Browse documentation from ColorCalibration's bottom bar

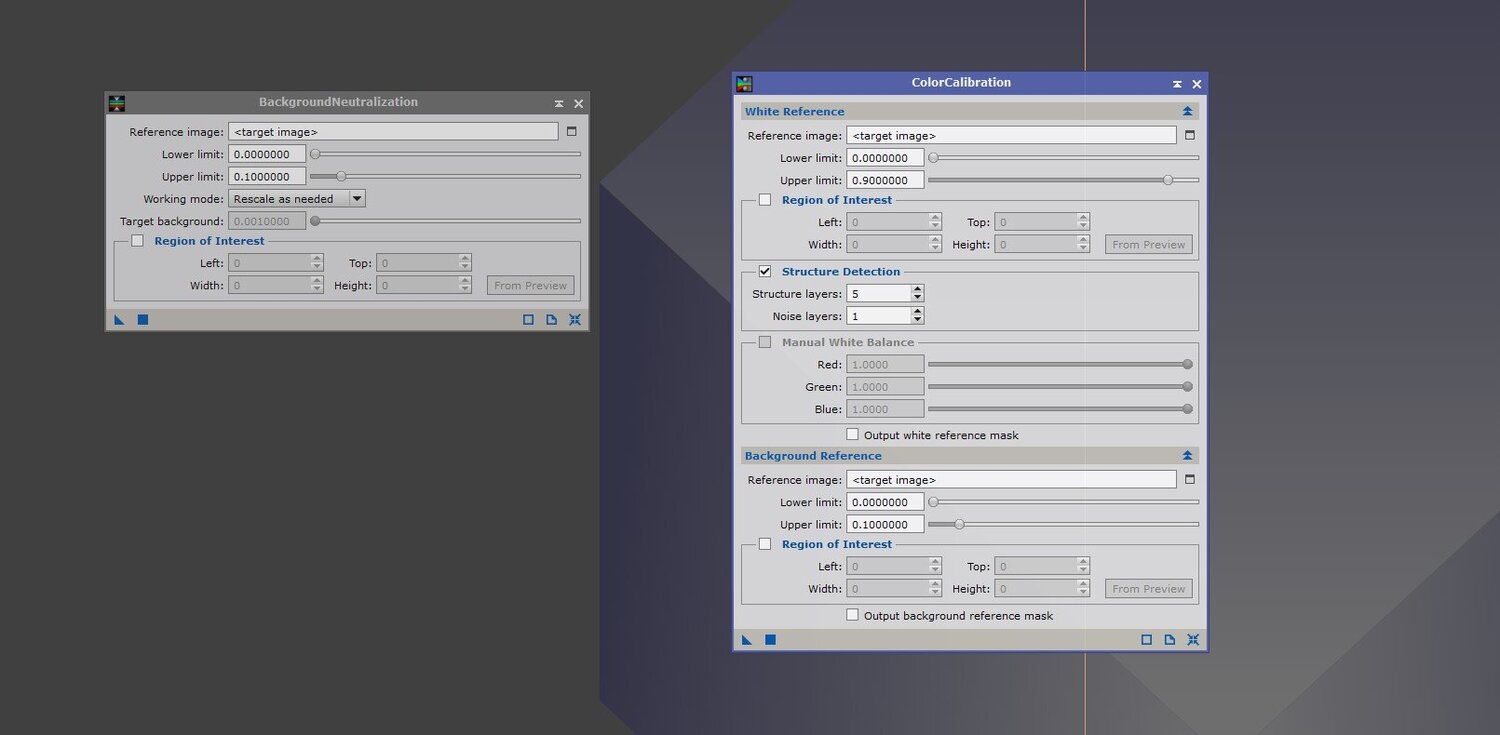[1169, 640]
